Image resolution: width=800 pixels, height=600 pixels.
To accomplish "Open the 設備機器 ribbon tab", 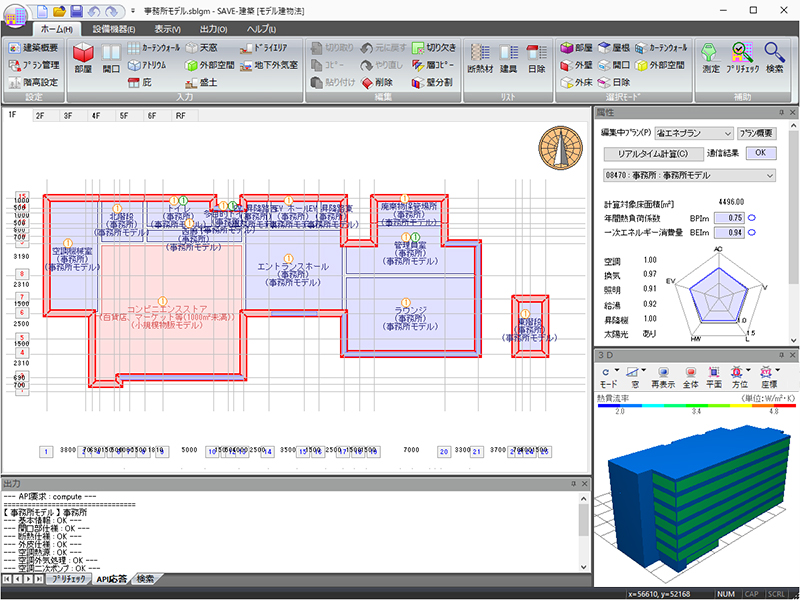I will [113, 29].
